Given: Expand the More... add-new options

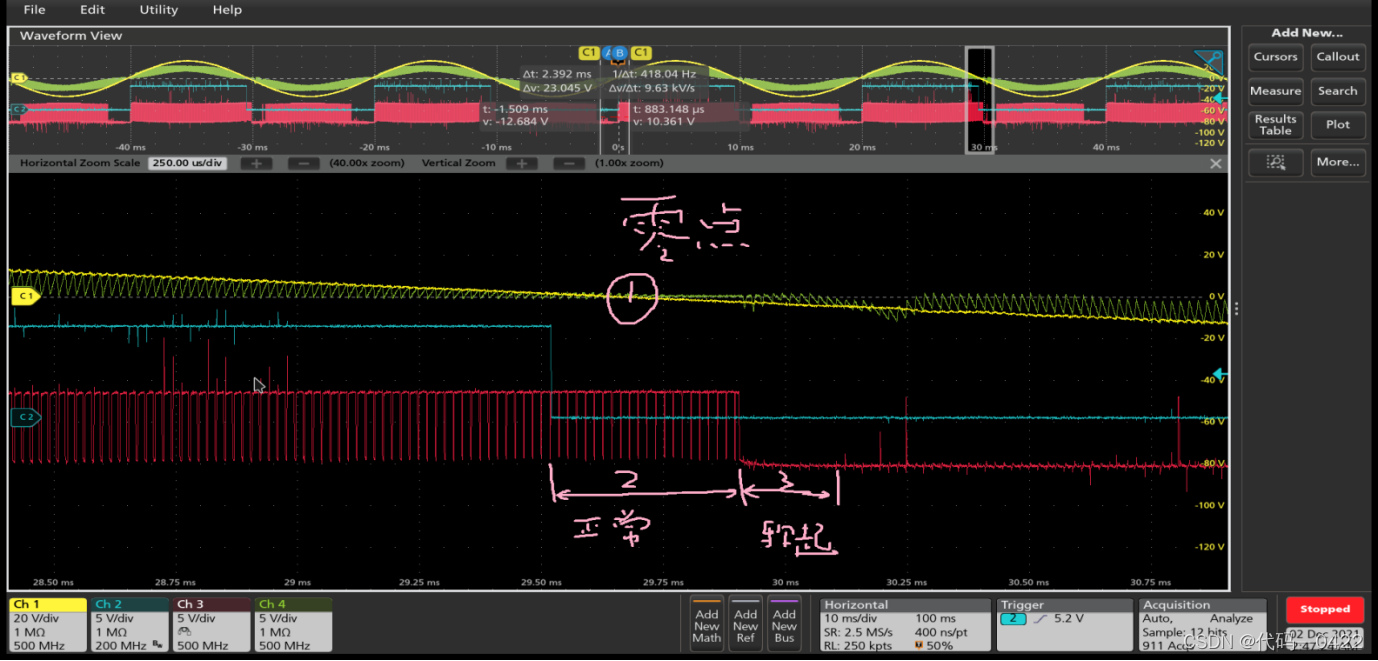Looking at the screenshot, I should point(1337,162).
